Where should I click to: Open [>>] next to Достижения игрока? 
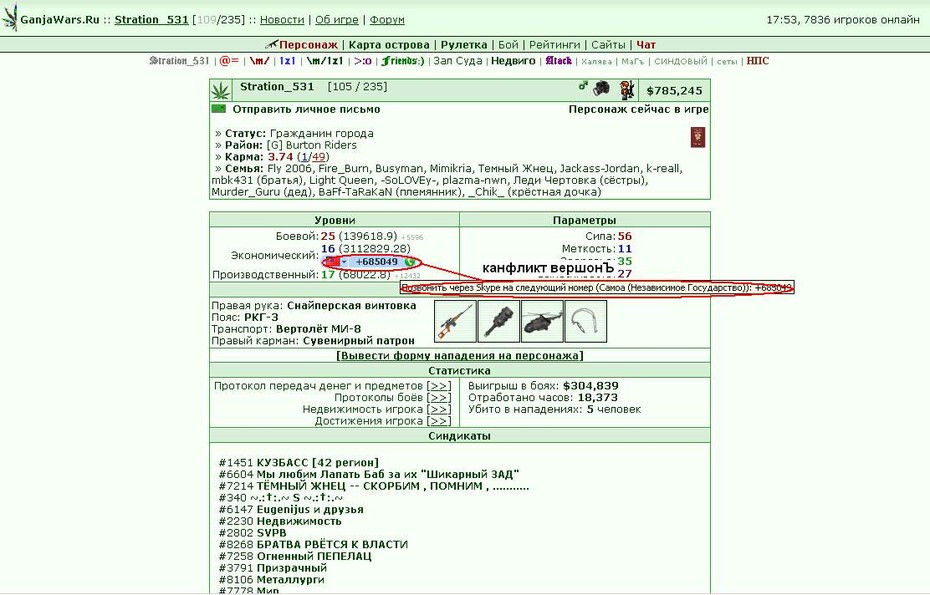pyautogui.click(x=439, y=421)
